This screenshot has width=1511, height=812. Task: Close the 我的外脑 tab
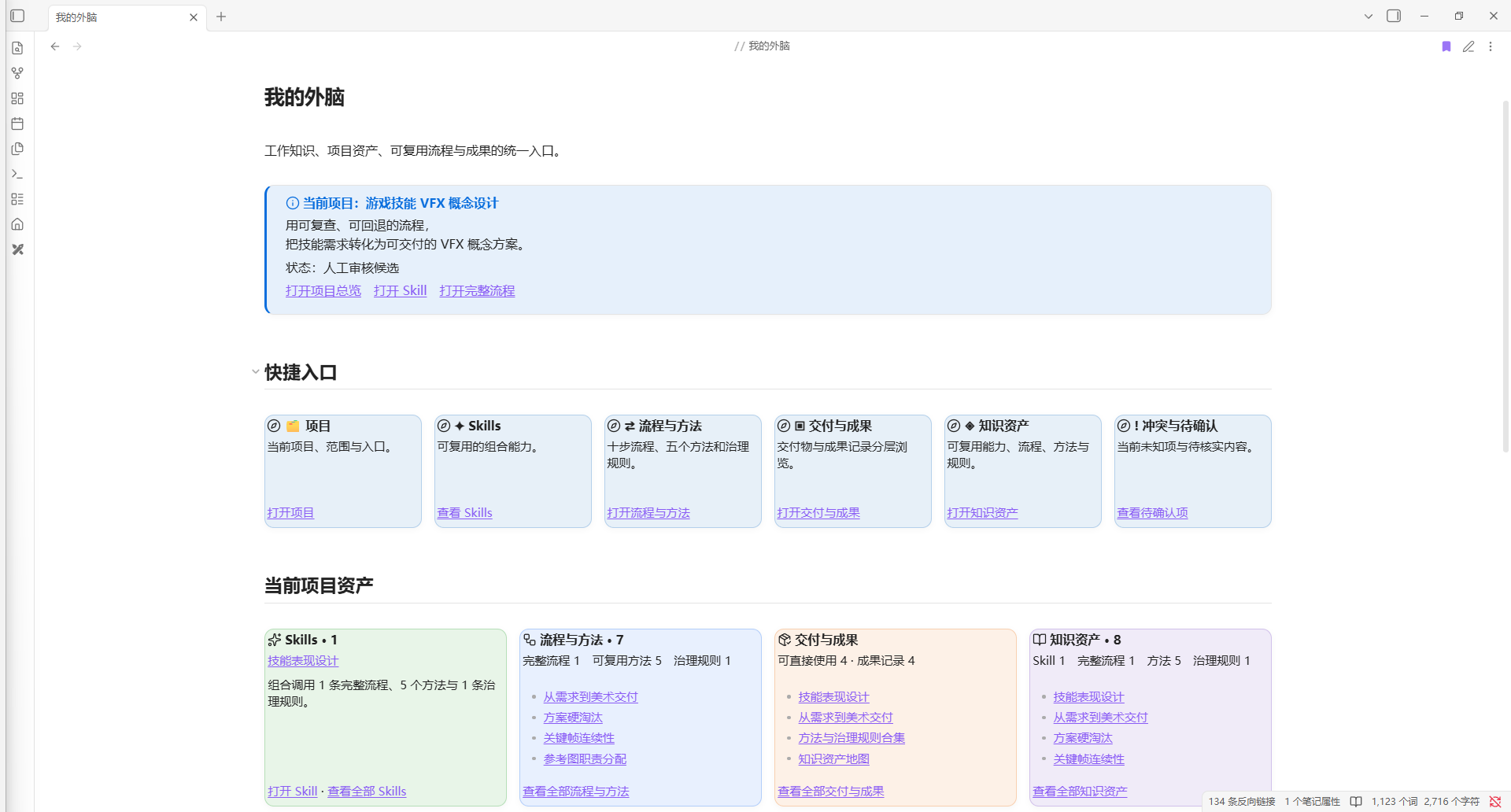pos(194,17)
